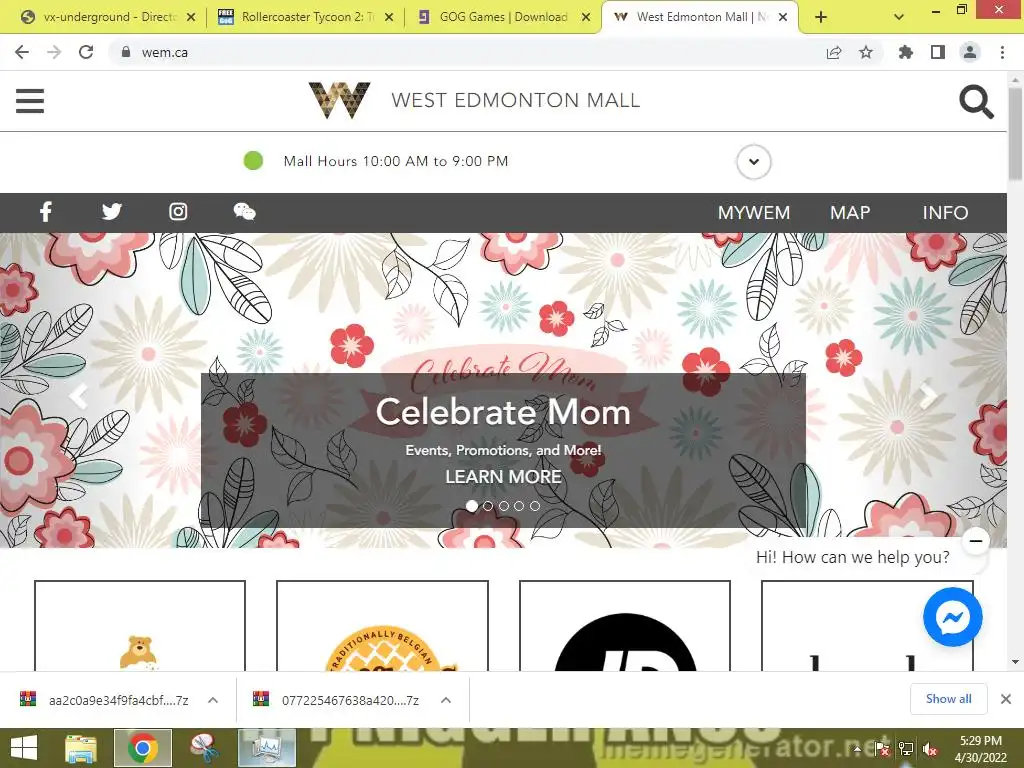The width and height of the screenshot is (1024, 768).
Task: Select the second carousel slide dot
Action: pyautogui.click(x=488, y=506)
